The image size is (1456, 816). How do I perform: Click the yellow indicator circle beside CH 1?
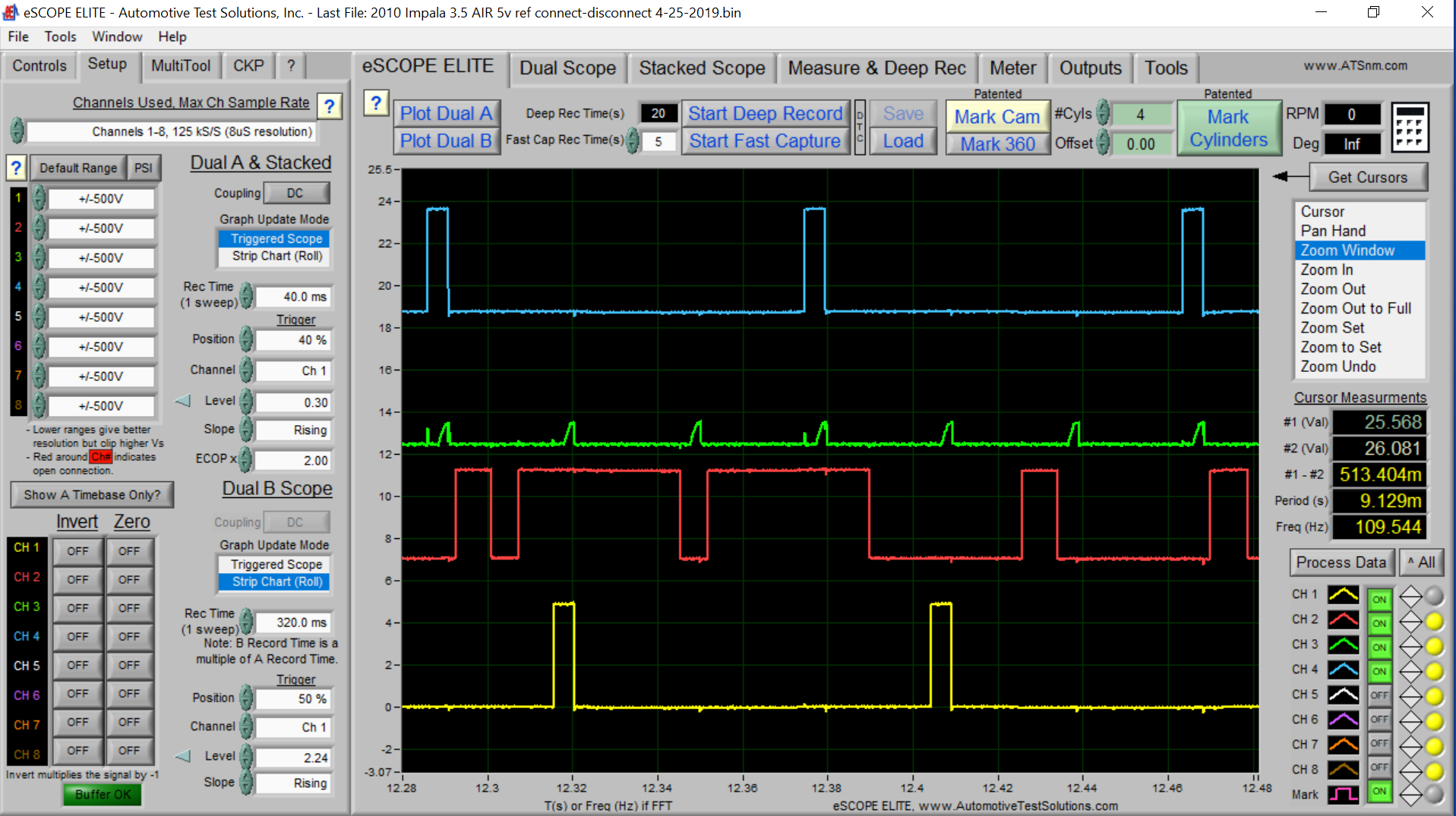pos(1434,596)
